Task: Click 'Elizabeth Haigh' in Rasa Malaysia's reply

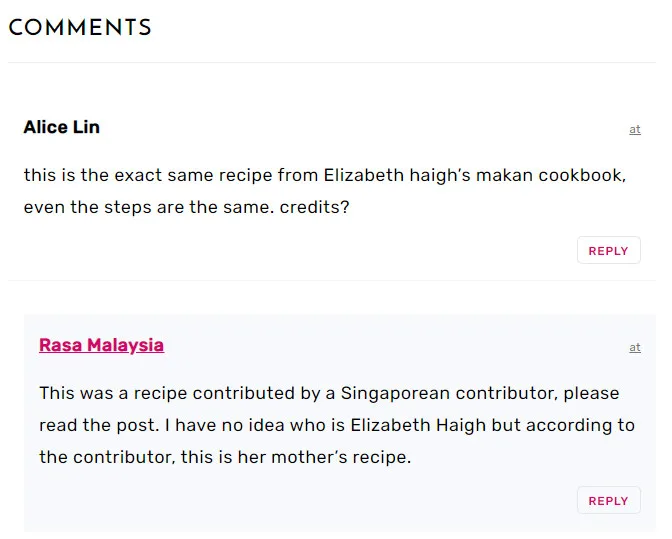Action: tap(421, 425)
